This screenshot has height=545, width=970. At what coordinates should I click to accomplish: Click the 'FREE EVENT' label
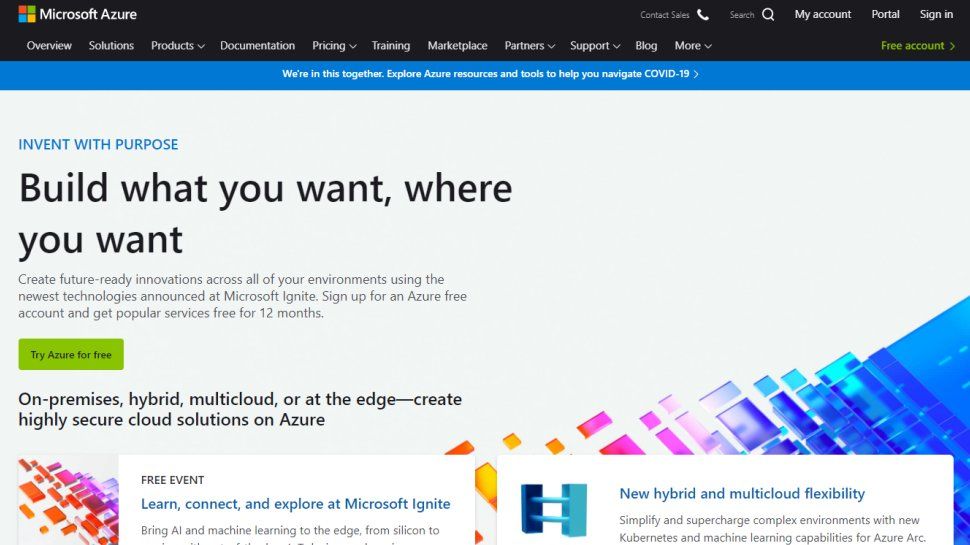pos(173,480)
